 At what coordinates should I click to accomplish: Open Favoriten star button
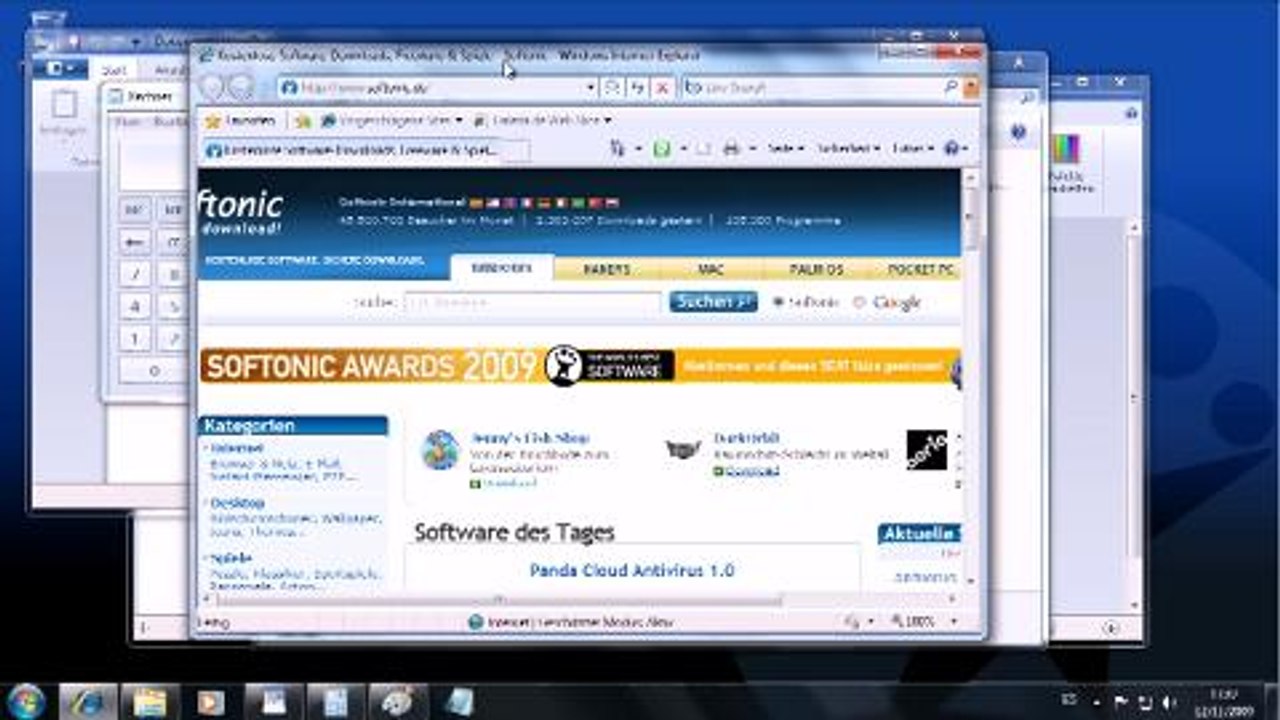[x=241, y=120]
